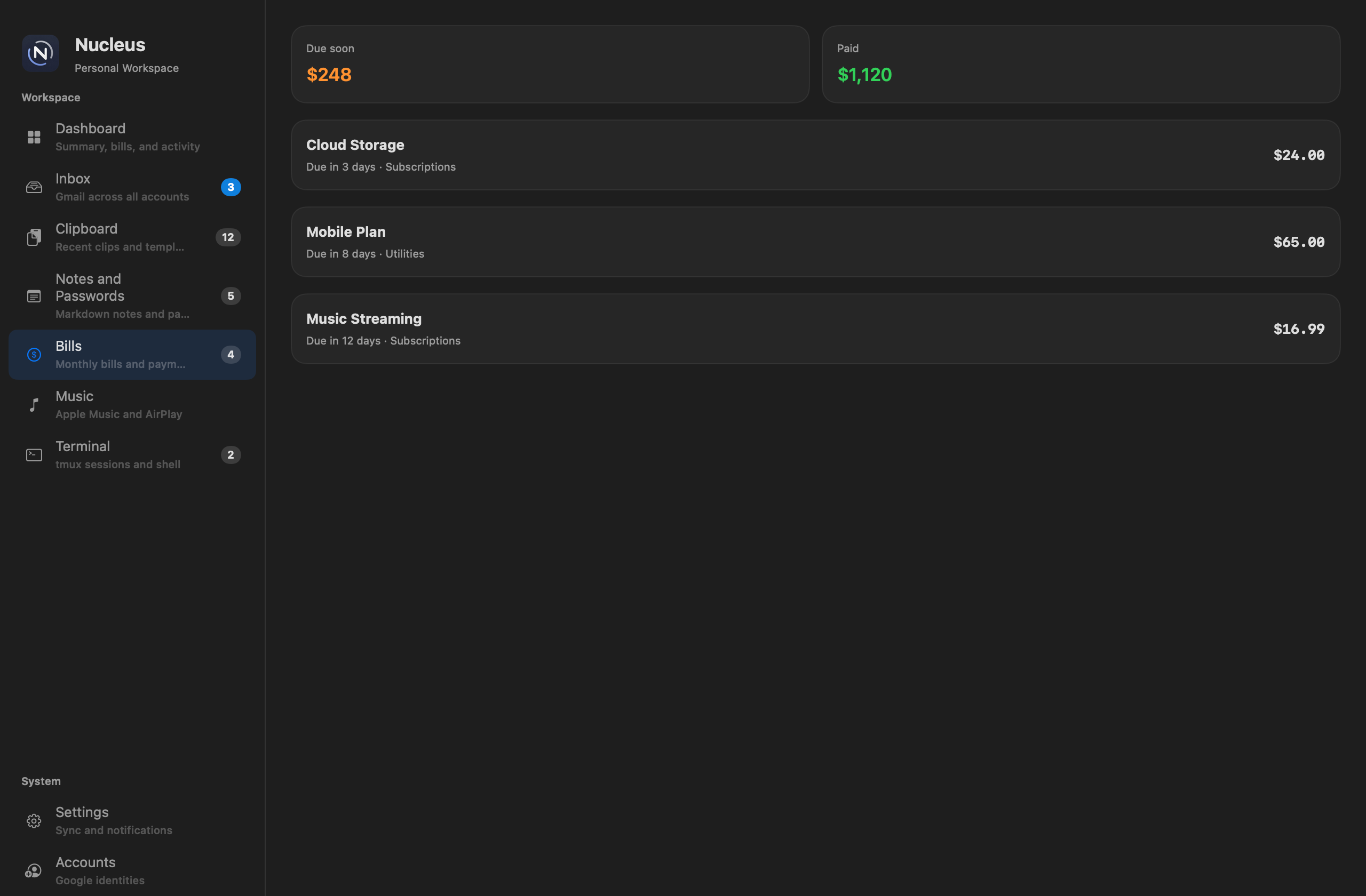
Task: Click 'Apple Music and AirPlay' subtitle
Action: coord(119,414)
